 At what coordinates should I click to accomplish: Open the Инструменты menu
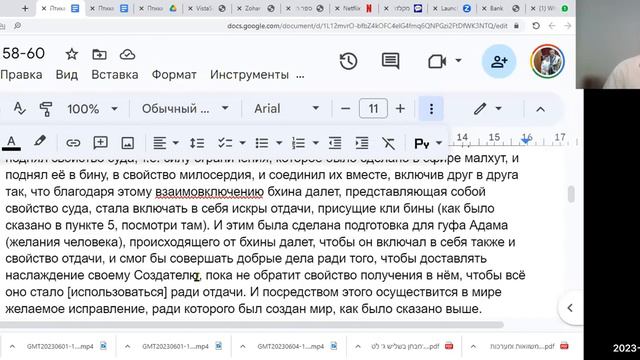click(249, 75)
